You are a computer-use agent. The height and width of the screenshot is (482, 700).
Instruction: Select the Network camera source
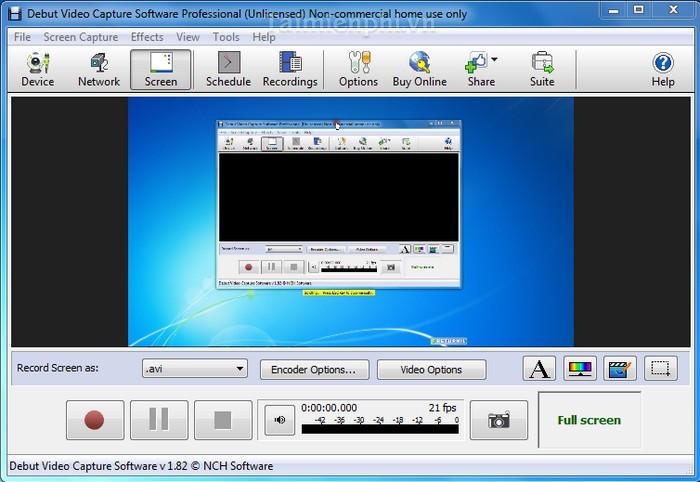[99, 70]
